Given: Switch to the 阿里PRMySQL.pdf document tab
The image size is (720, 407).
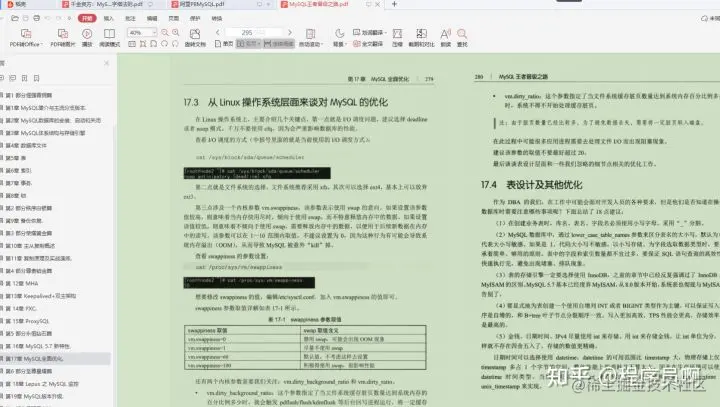Looking at the screenshot, I should point(219,4).
